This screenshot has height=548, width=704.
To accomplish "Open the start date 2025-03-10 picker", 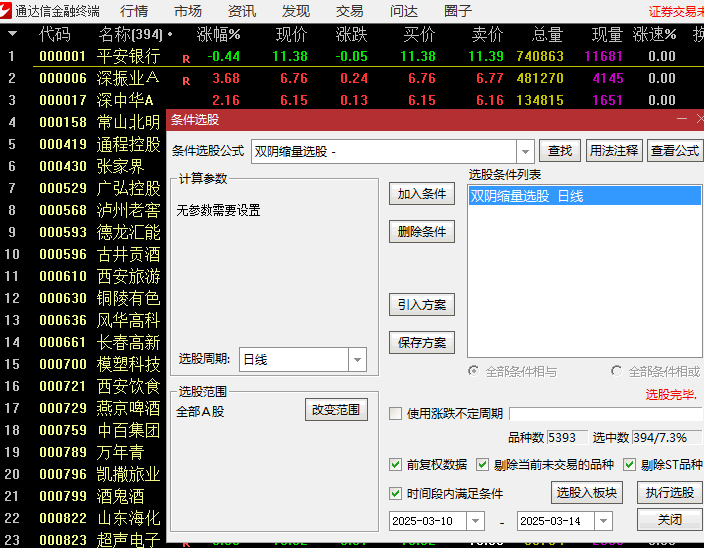I will point(475,521).
